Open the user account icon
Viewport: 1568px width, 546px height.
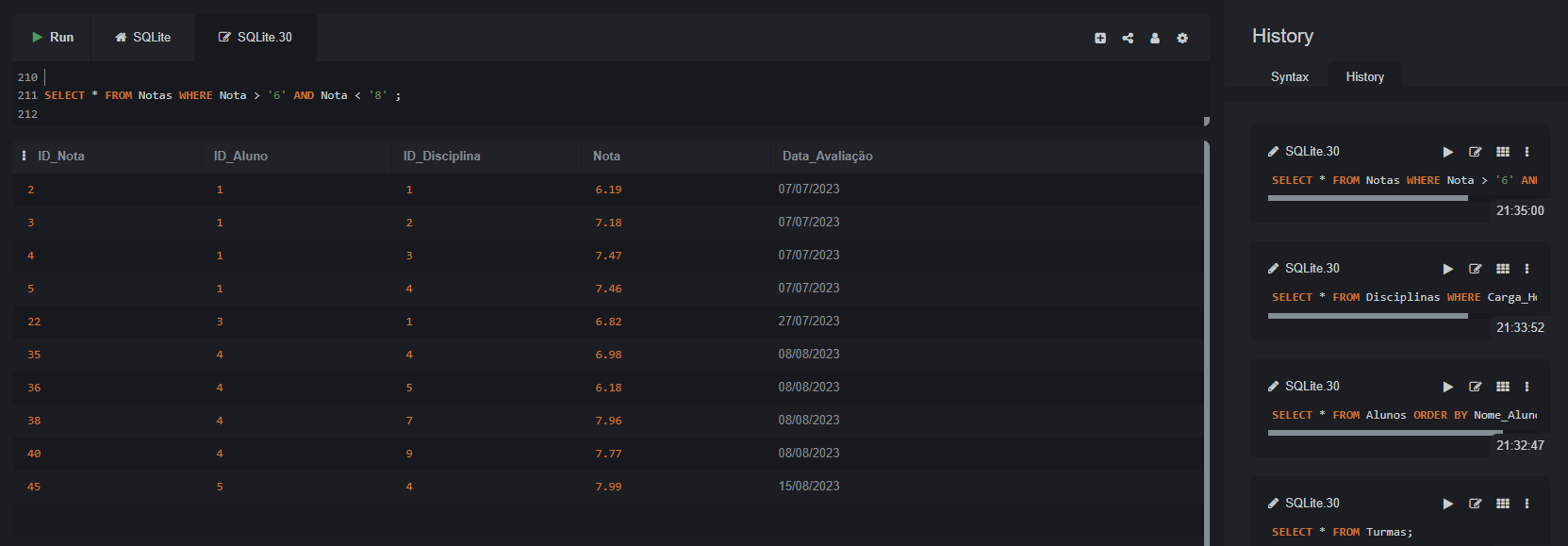coord(1155,39)
